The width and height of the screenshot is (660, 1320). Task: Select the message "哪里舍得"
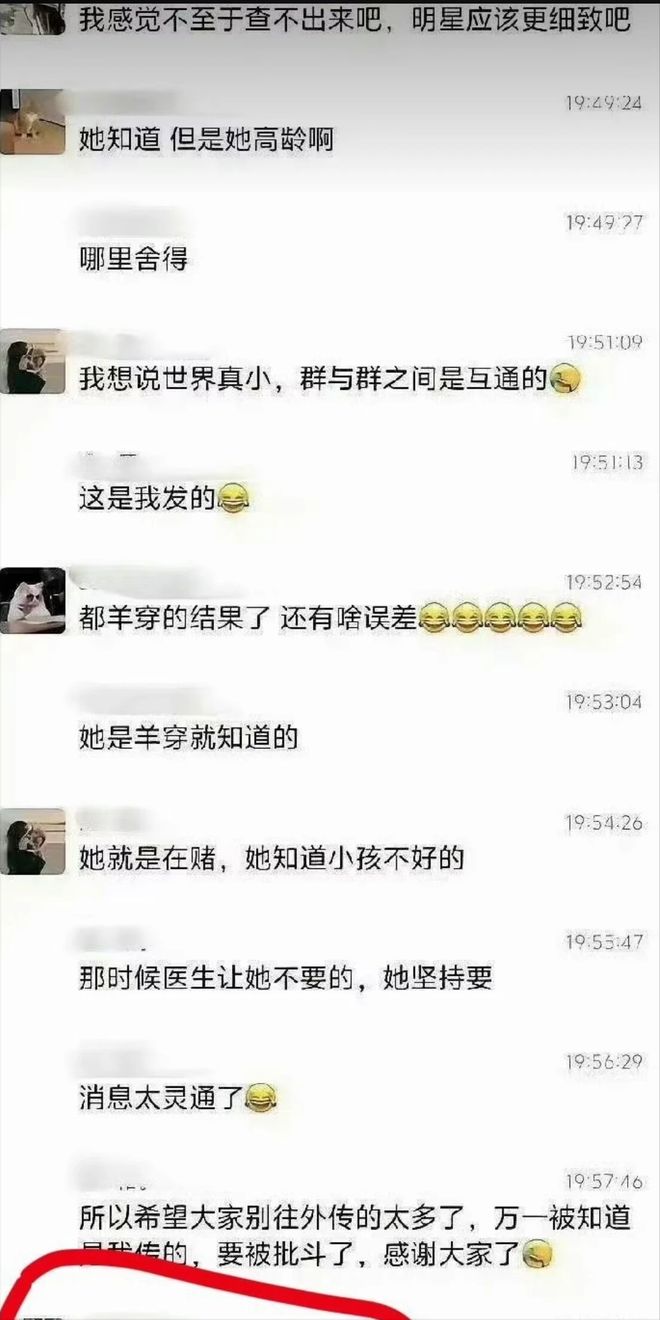[x=133, y=260]
